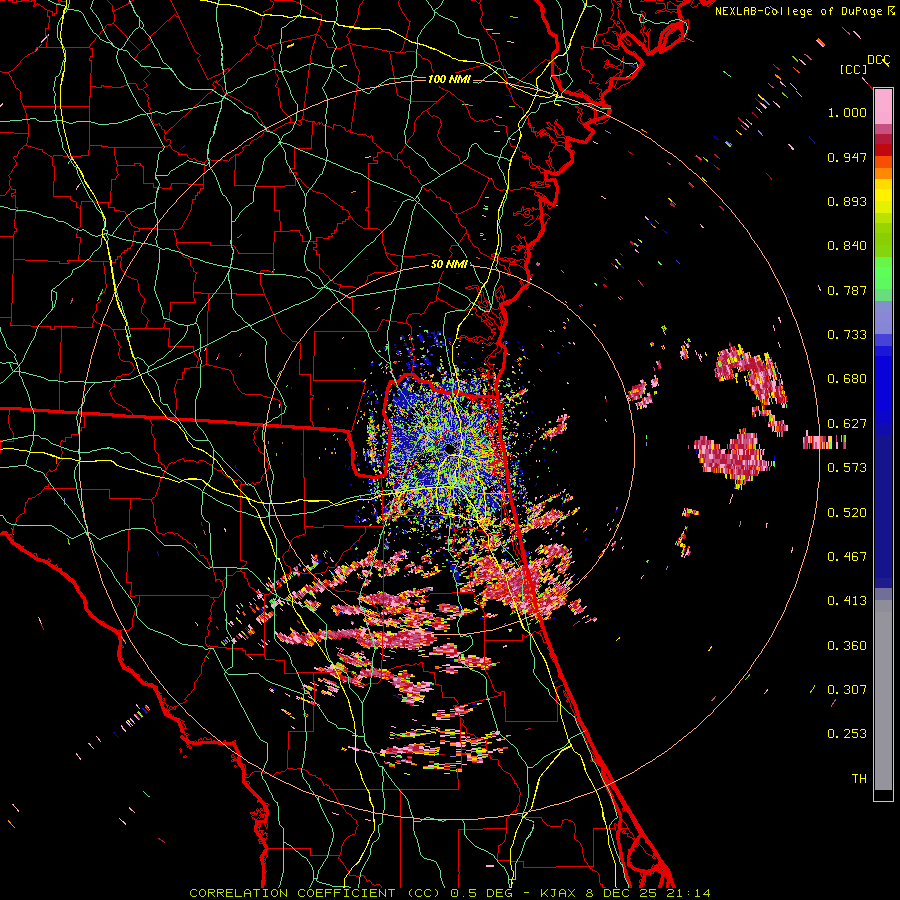Pick the pink swatch at the top of the color bar
The width and height of the screenshot is (900, 900).
click(883, 106)
